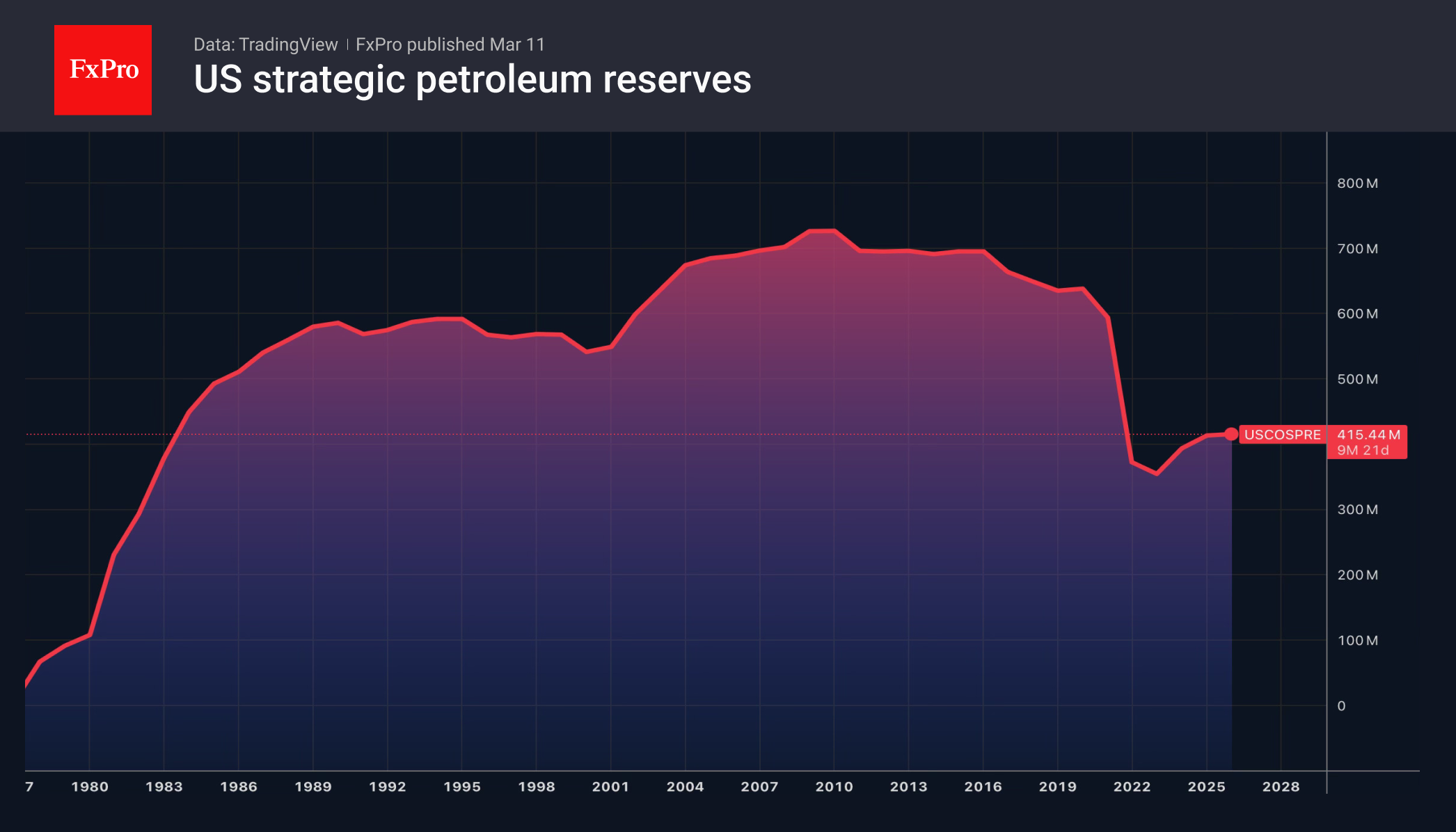Click the red data point marker on the chart
The height and width of the screenshot is (832, 1456).
(x=1232, y=433)
